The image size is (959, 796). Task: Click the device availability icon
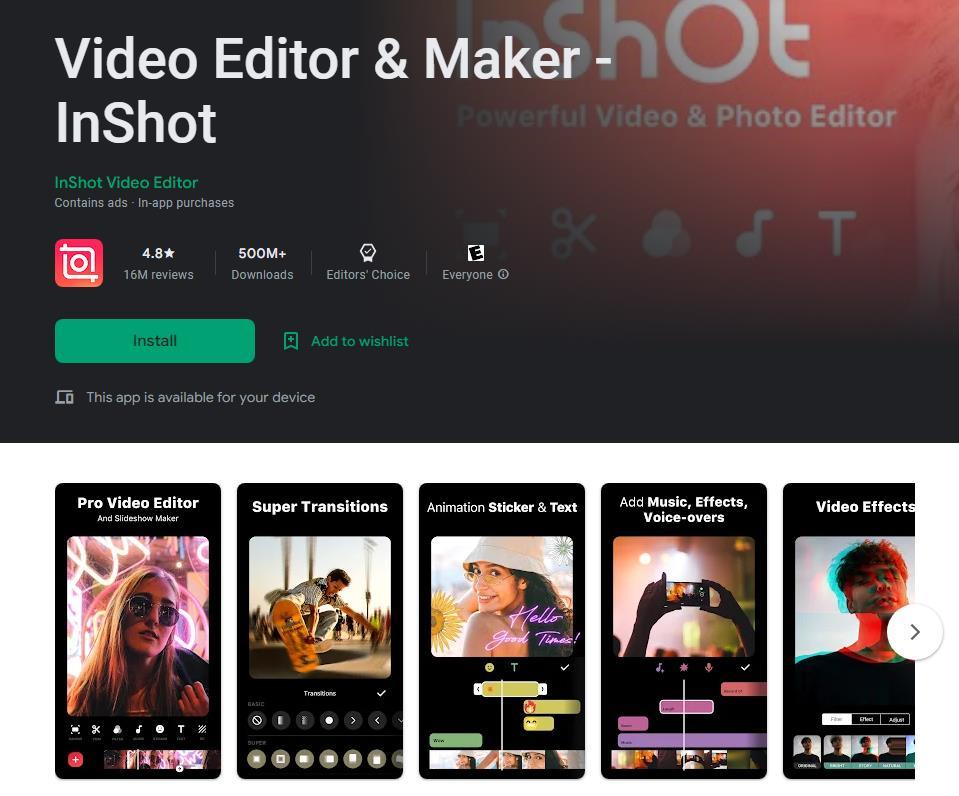(64, 397)
